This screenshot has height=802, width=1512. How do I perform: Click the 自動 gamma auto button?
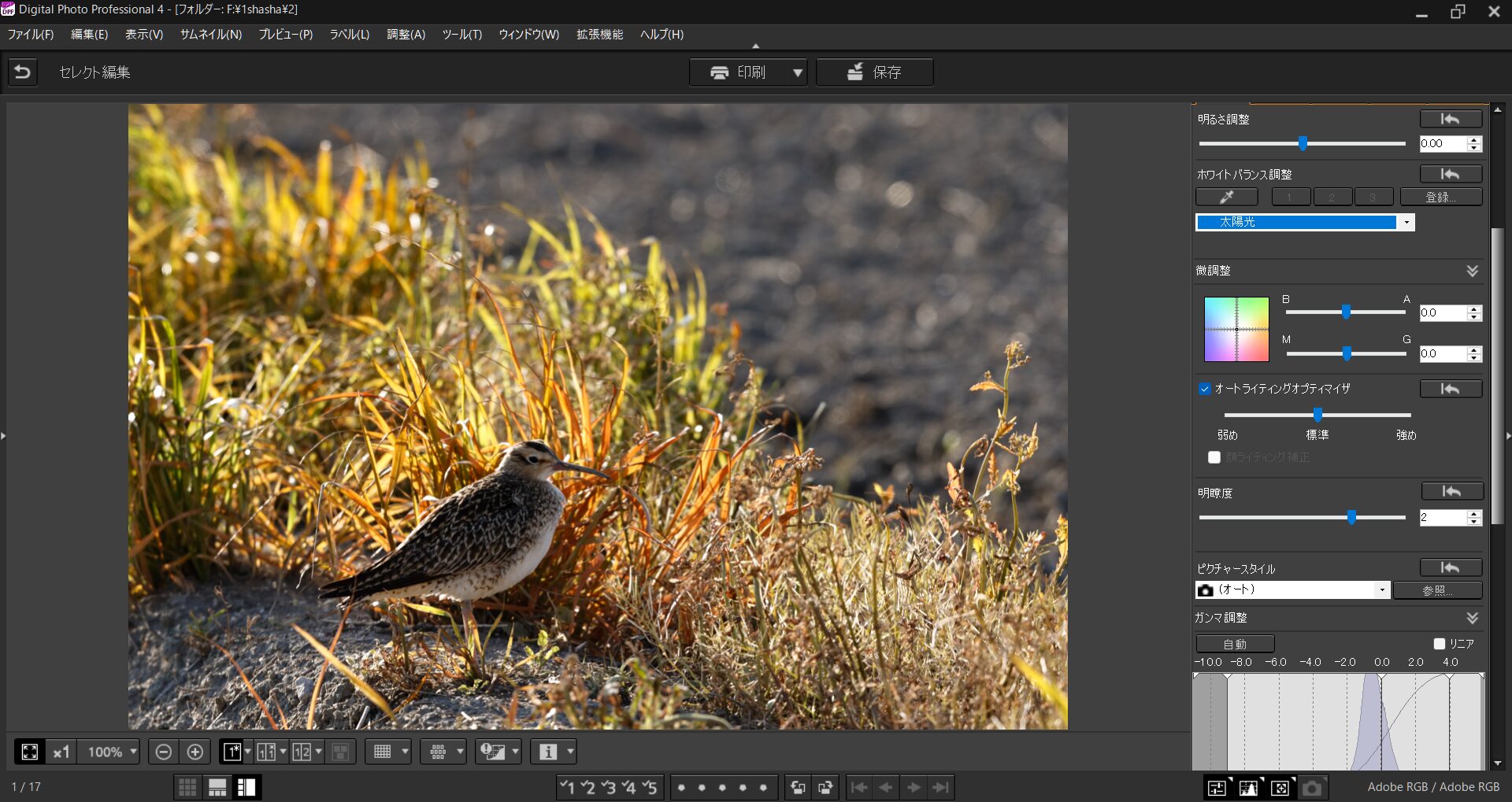coord(1234,644)
